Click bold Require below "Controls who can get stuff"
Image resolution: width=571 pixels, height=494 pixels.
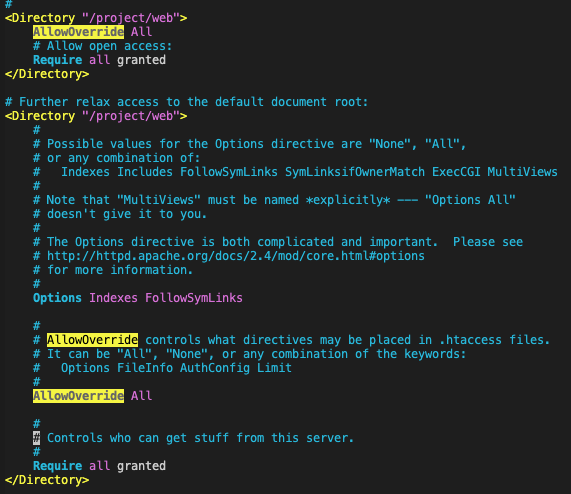click(58, 466)
